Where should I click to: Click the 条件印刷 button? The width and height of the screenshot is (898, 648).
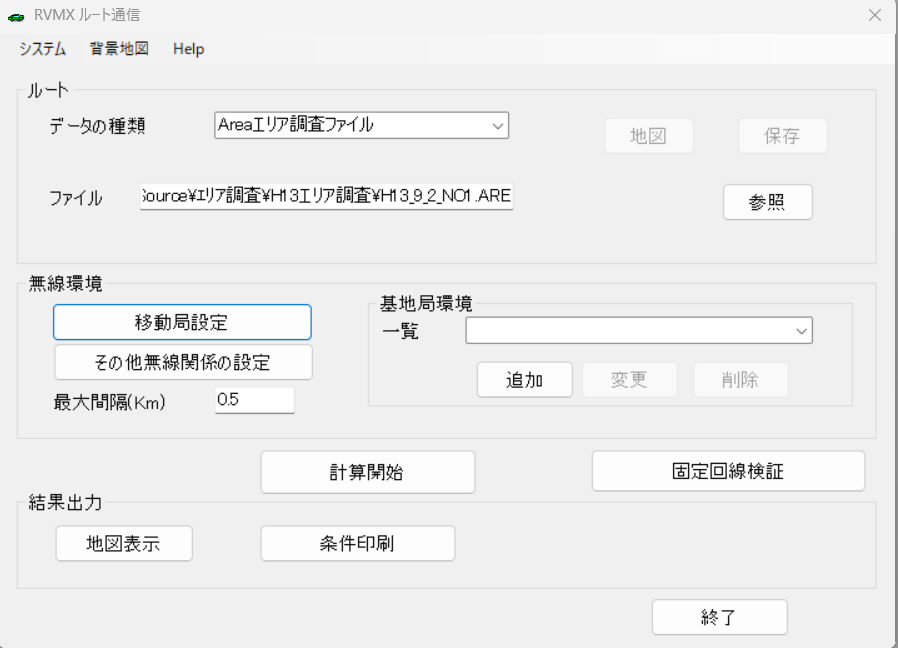click(x=357, y=544)
